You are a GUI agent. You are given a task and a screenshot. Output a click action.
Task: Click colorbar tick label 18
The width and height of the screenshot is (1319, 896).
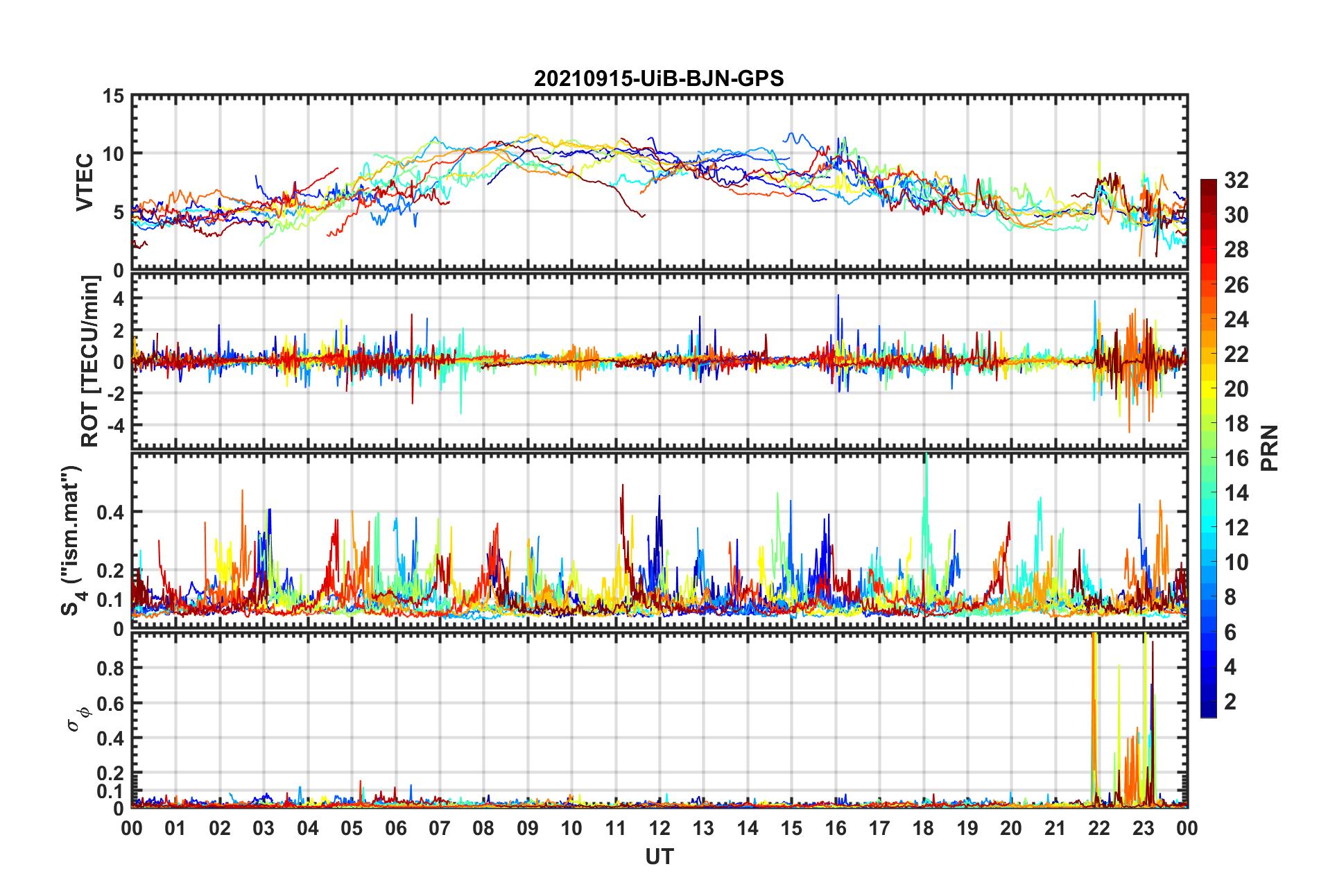[x=1236, y=424]
